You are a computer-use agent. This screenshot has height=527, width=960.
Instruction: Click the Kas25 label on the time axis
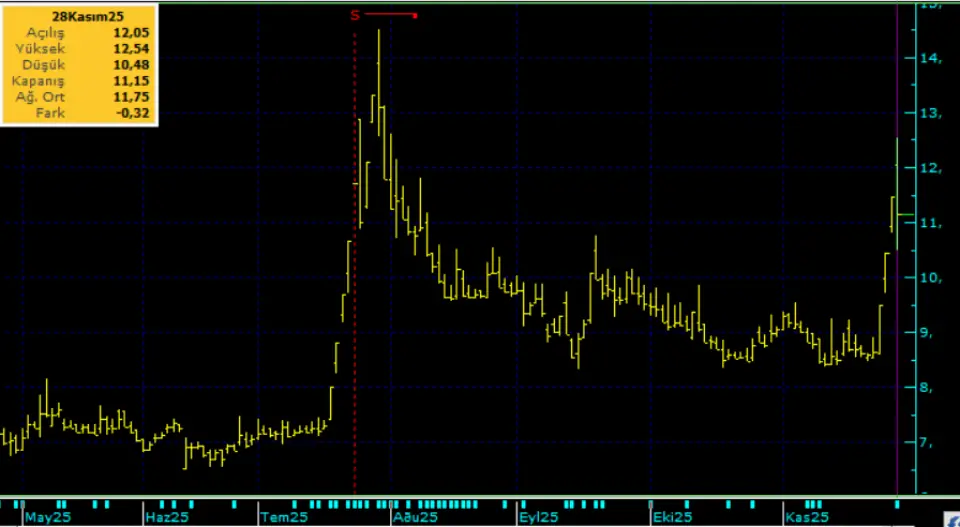pyautogui.click(x=805, y=517)
